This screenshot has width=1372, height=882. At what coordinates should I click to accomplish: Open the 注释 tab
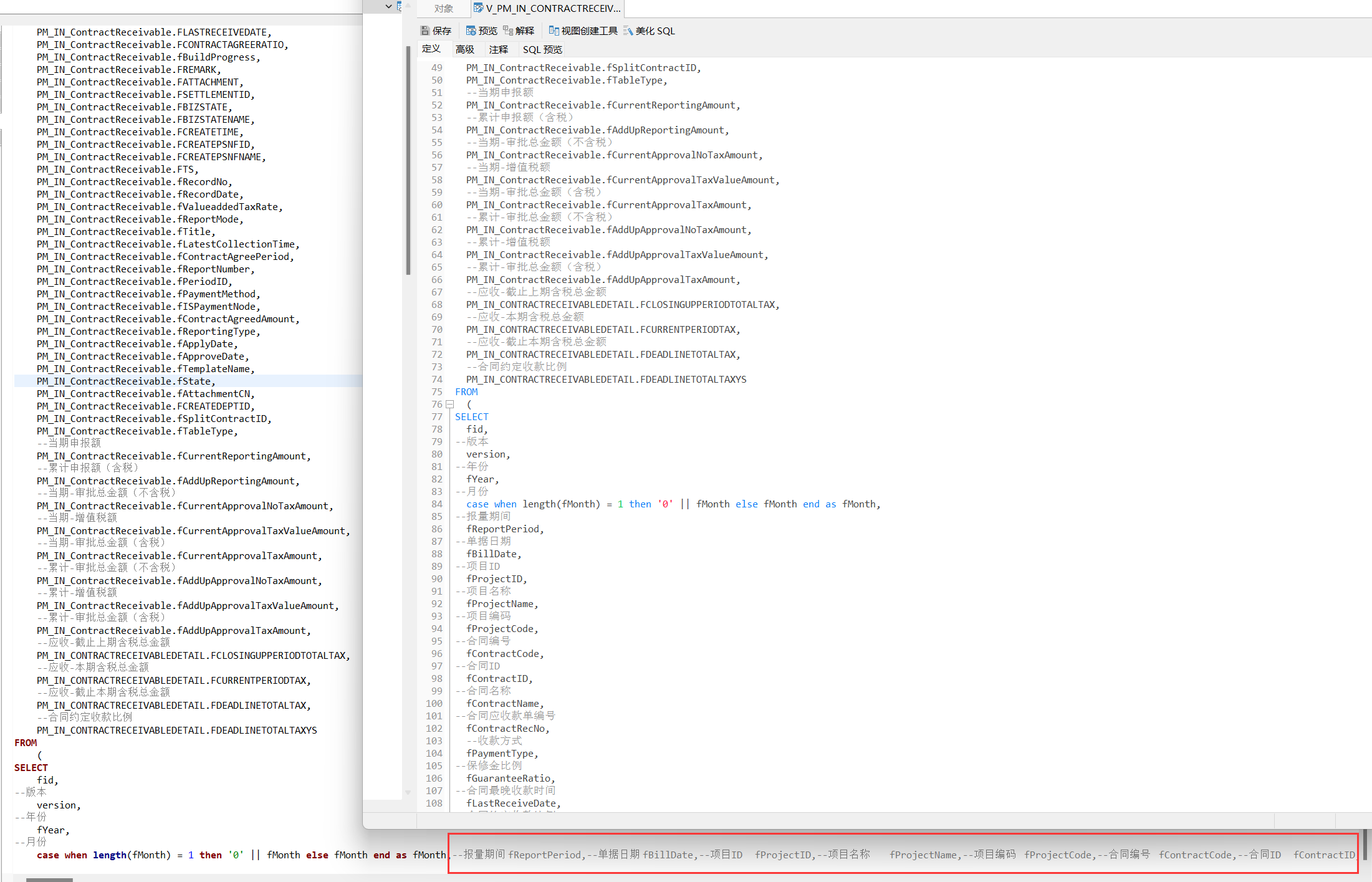499,49
